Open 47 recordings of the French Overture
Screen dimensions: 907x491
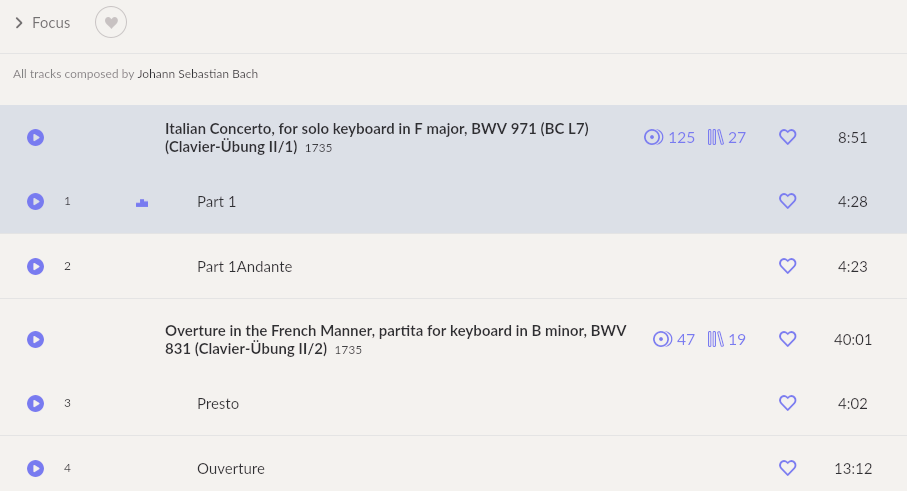[x=674, y=339]
